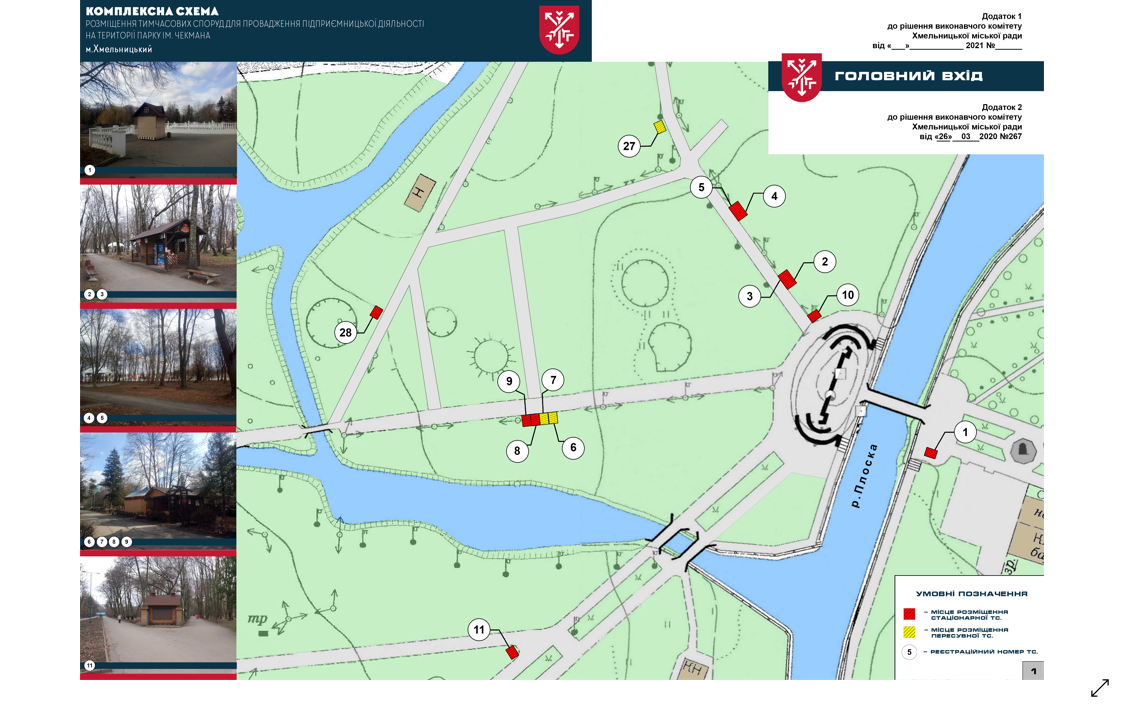Viewport: 1124px width, 710px height.
Task: Click the red square linked to marker 28
Action: coord(376,312)
